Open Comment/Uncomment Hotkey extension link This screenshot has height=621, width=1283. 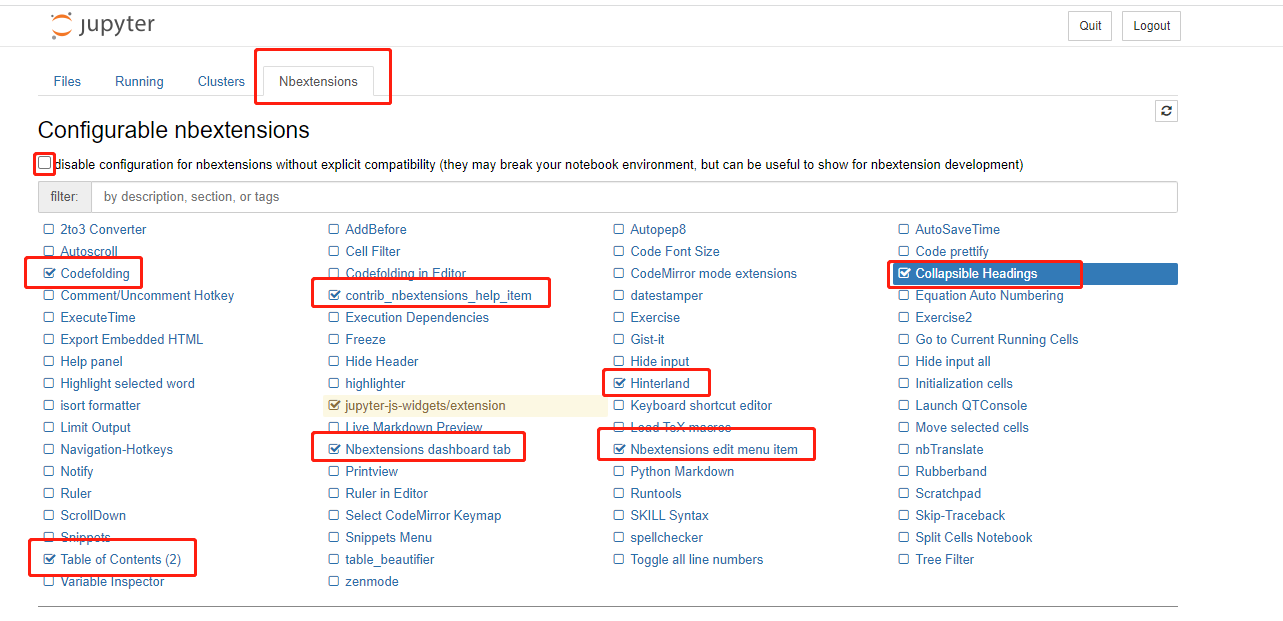pyautogui.click(x=147, y=295)
